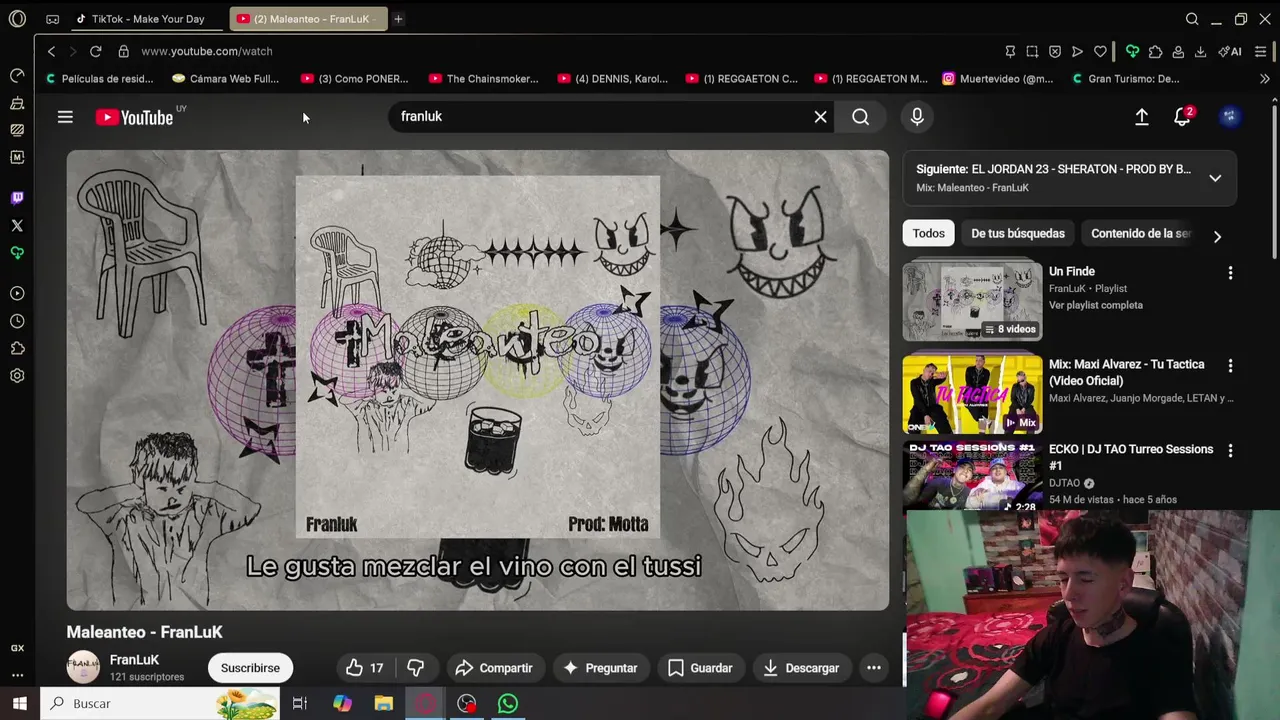Open the green cloud download sidebar icon
Viewport: 1280px width, 720px height.
click(x=17, y=253)
